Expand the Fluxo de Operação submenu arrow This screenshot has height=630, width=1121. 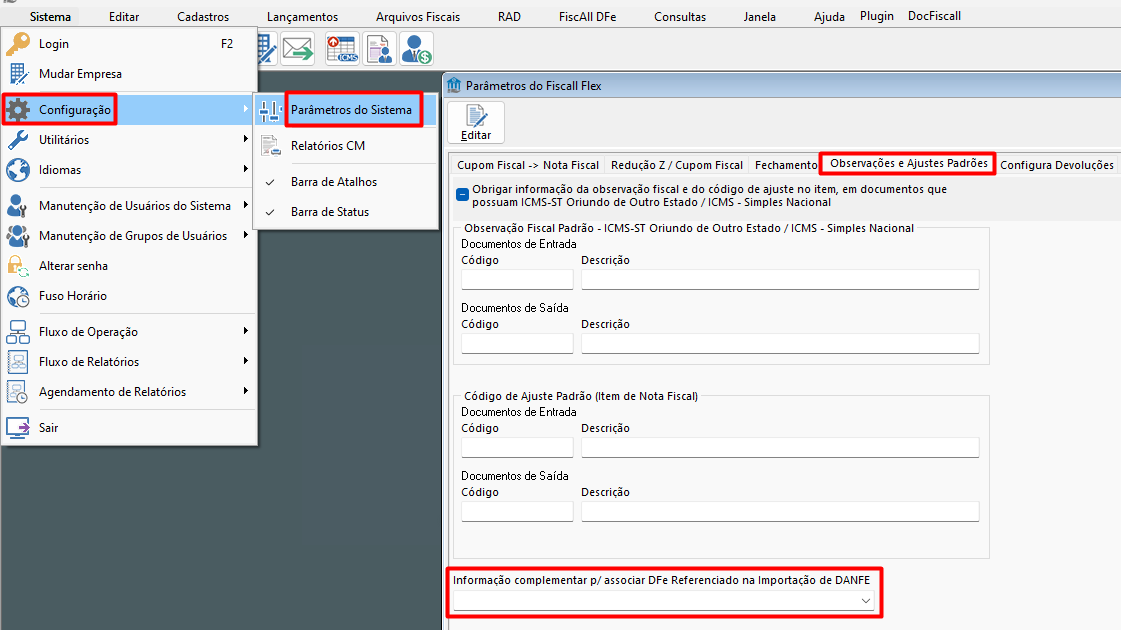click(x=245, y=330)
